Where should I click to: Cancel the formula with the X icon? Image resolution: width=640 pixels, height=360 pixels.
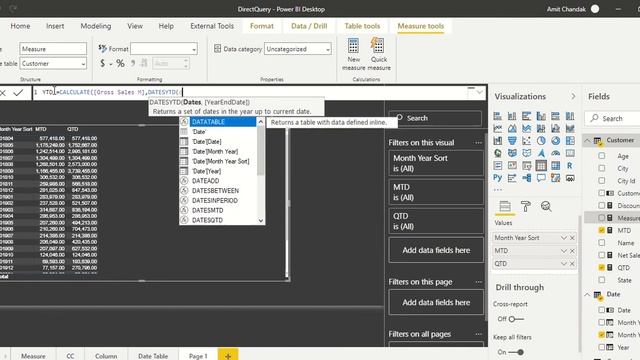pyautogui.click(x=3, y=93)
